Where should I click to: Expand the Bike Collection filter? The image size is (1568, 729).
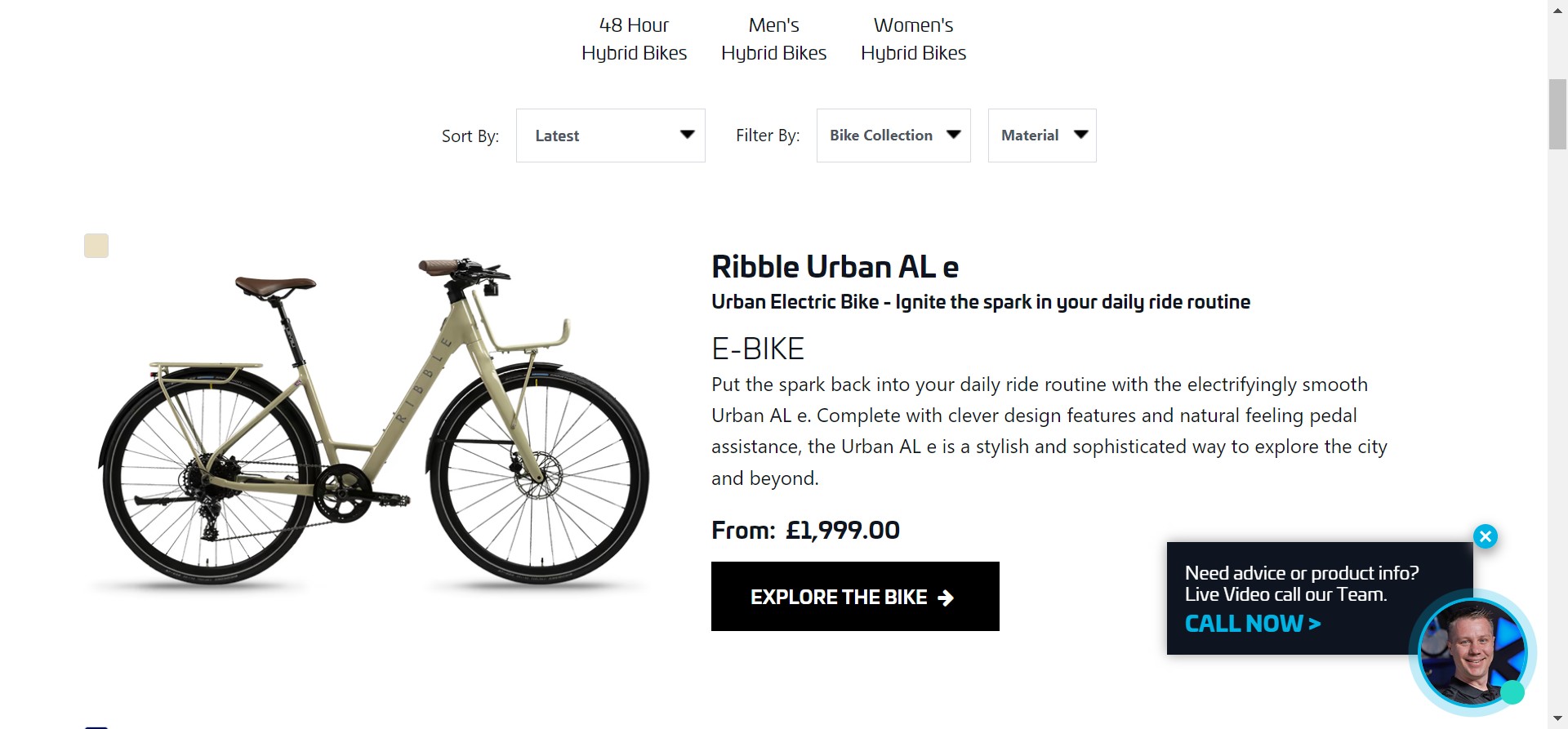point(893,136)
